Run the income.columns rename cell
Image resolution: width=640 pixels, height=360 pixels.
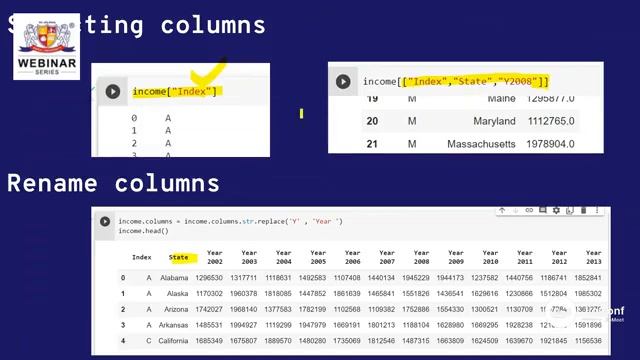point(105,221)
